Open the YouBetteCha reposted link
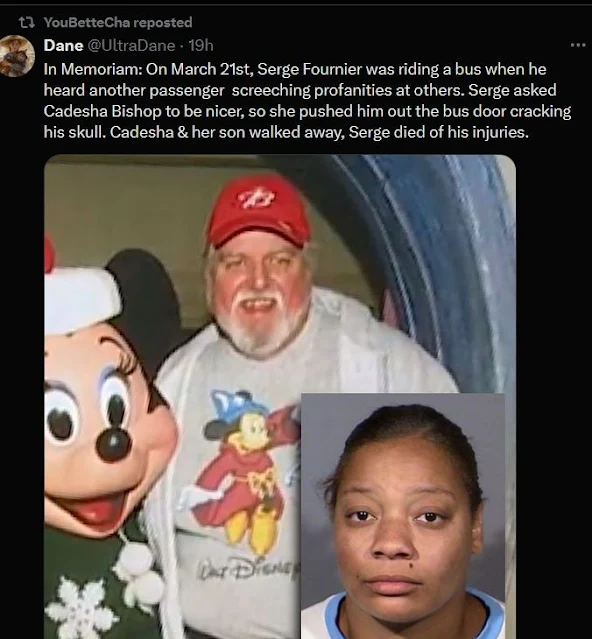This screenshot has width=592, height=639. tap(118, 22)
